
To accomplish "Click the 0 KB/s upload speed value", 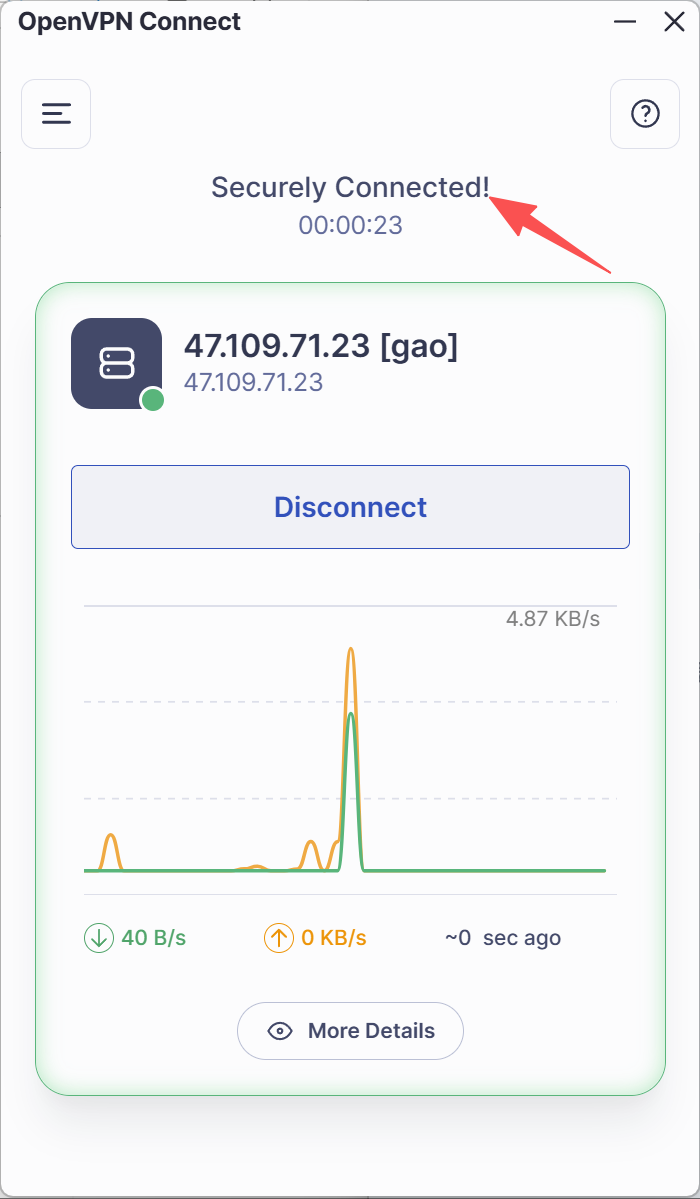I will point(334,938).
